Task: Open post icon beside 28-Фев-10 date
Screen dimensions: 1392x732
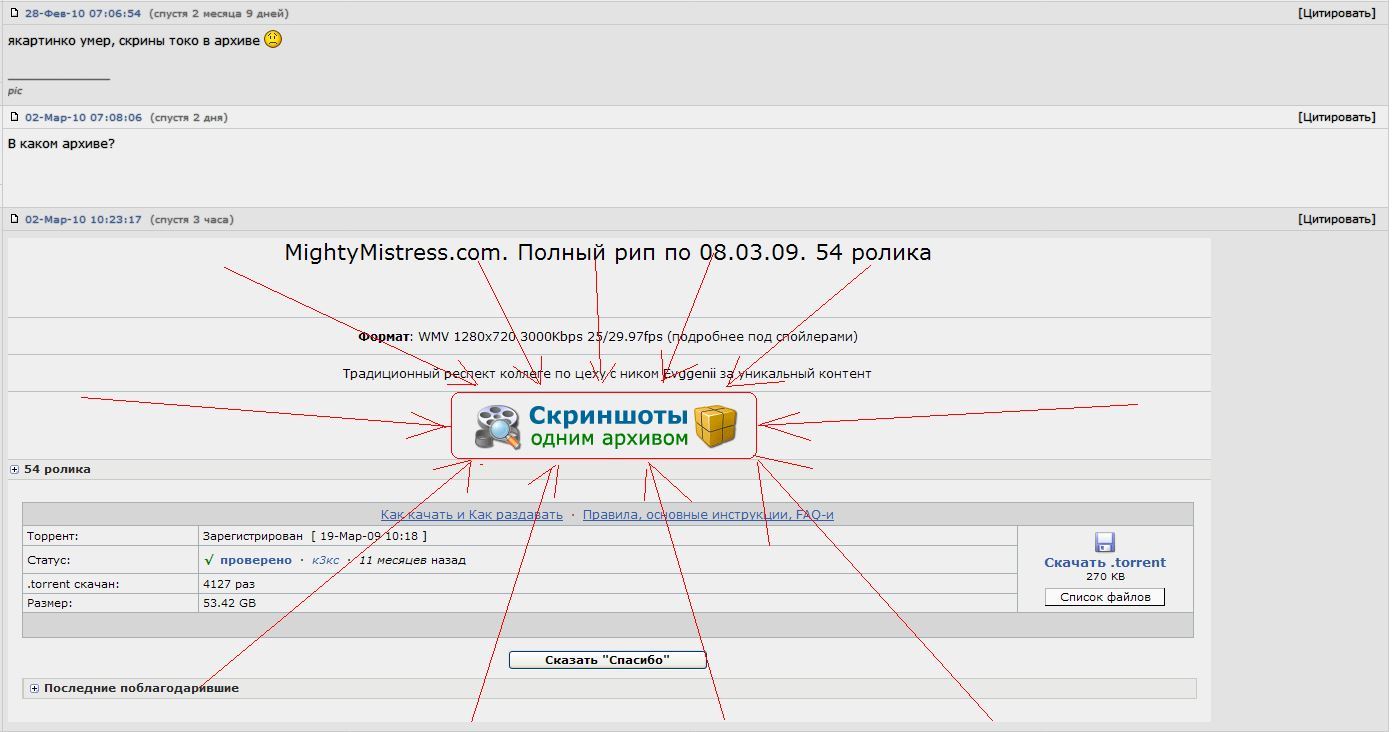Action: [14, 13]
